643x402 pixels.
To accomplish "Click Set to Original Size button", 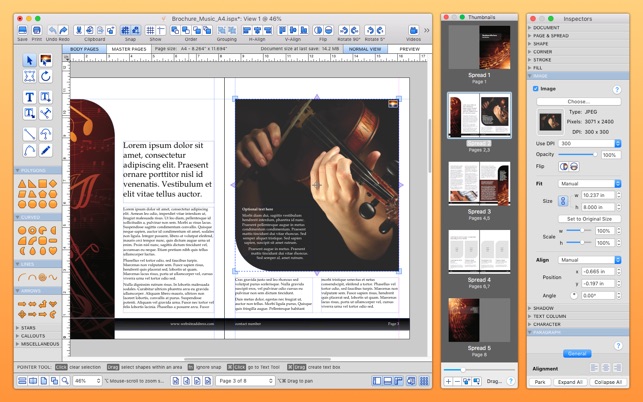I will pos(589,219).
